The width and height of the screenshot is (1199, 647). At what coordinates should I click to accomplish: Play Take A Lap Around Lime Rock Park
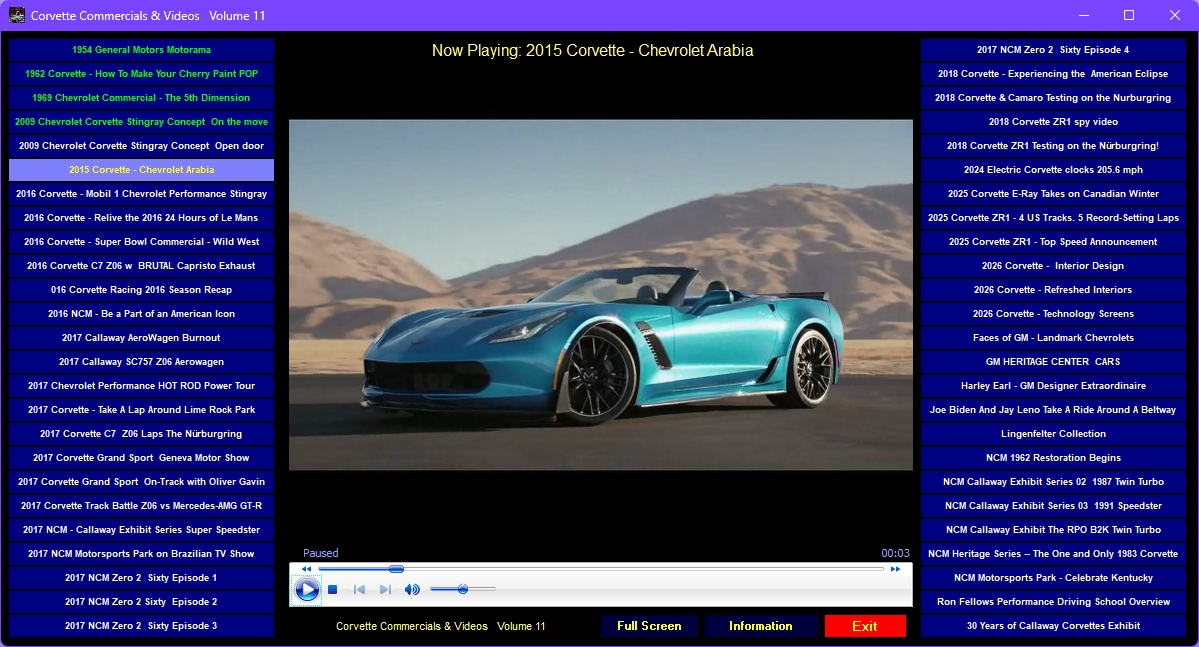click(141, 410)
